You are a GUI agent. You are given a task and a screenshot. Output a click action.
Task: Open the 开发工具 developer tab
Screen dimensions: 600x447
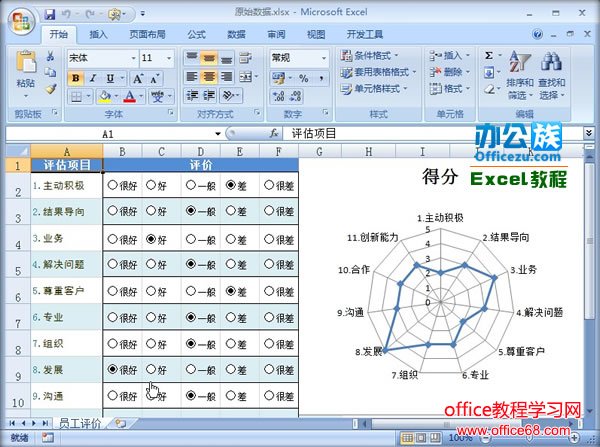coord(365,34)
